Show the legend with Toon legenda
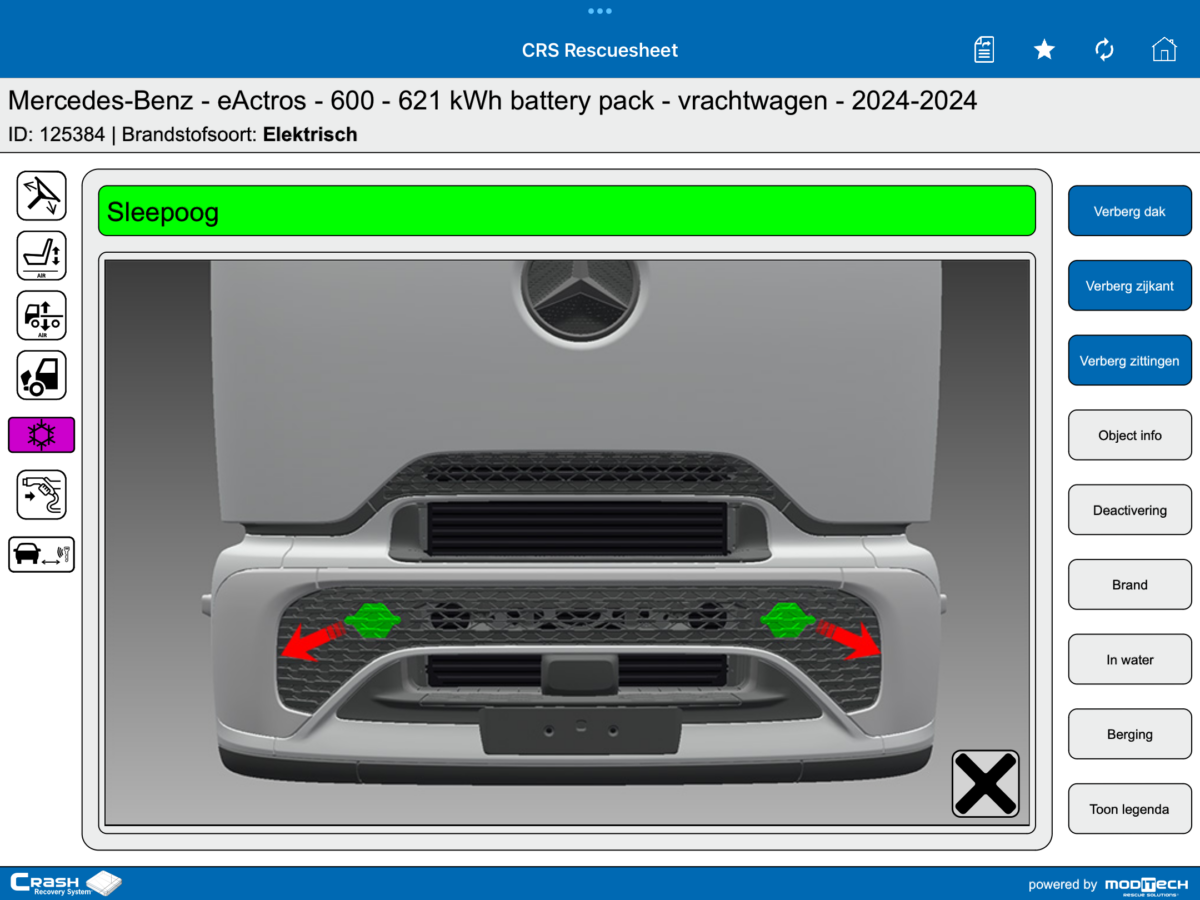The width and height of the screenshot is (1200, 900). (1130, 809)
